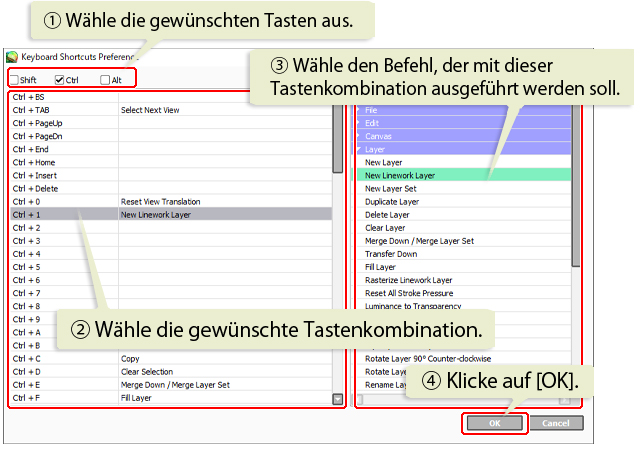The image size is (640, 450).
Task: Enable the Shift modifier checkbox
Action: point(14,80)
